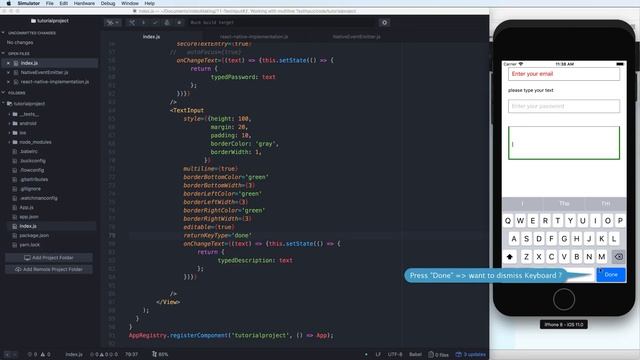640x360 pixels.
Task: Click the updates indicator in status bar
Action: click(x=471, y=354)
